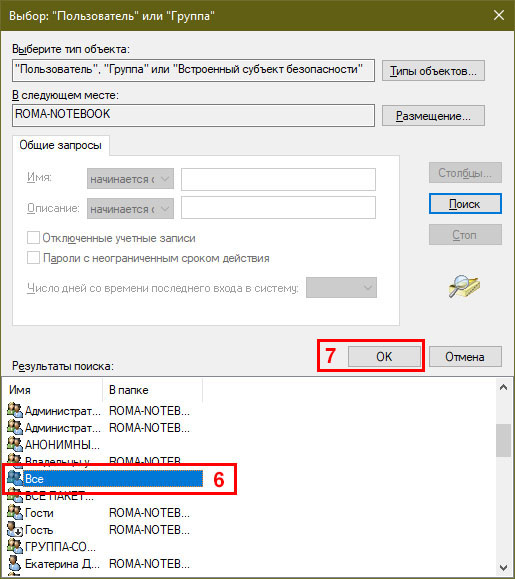This screenshot has width=515, height=579.
Task: Click the Поиск button
Action: (465, 203)
